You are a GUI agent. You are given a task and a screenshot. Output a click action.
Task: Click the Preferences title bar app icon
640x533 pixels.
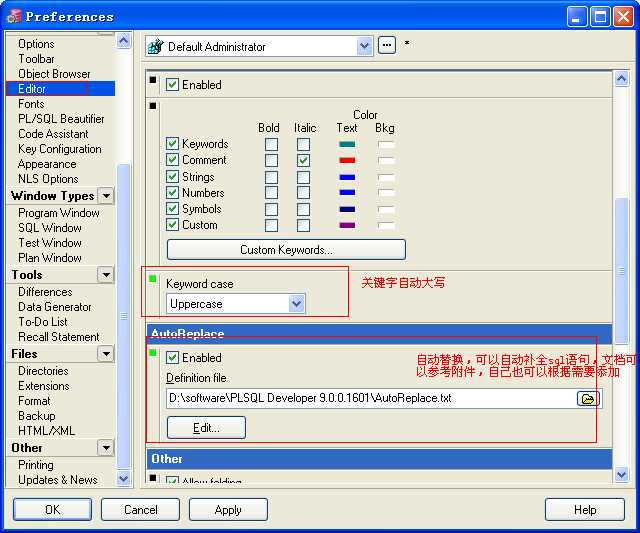point(14,16)
